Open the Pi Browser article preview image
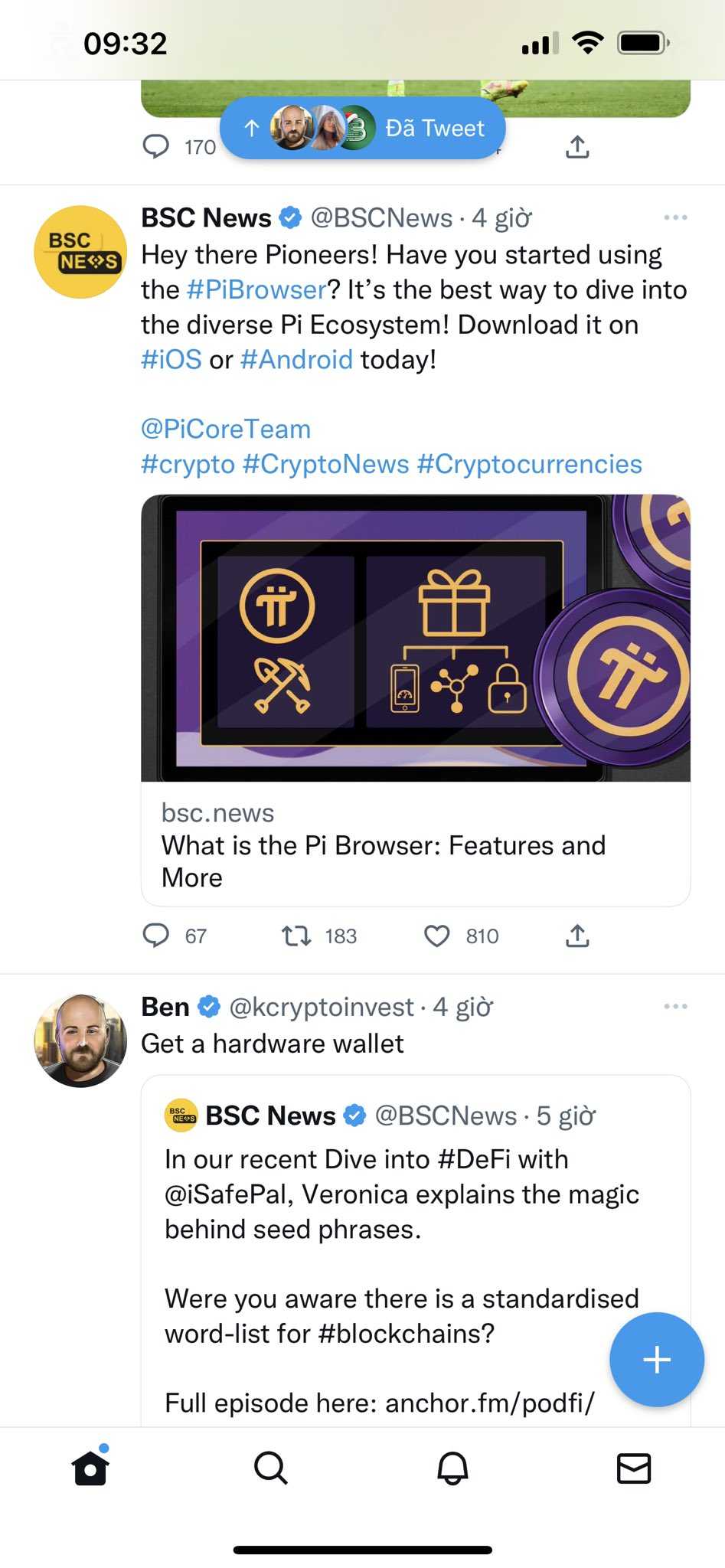This screenshot has height=1568, width=725. coord(416,638)
